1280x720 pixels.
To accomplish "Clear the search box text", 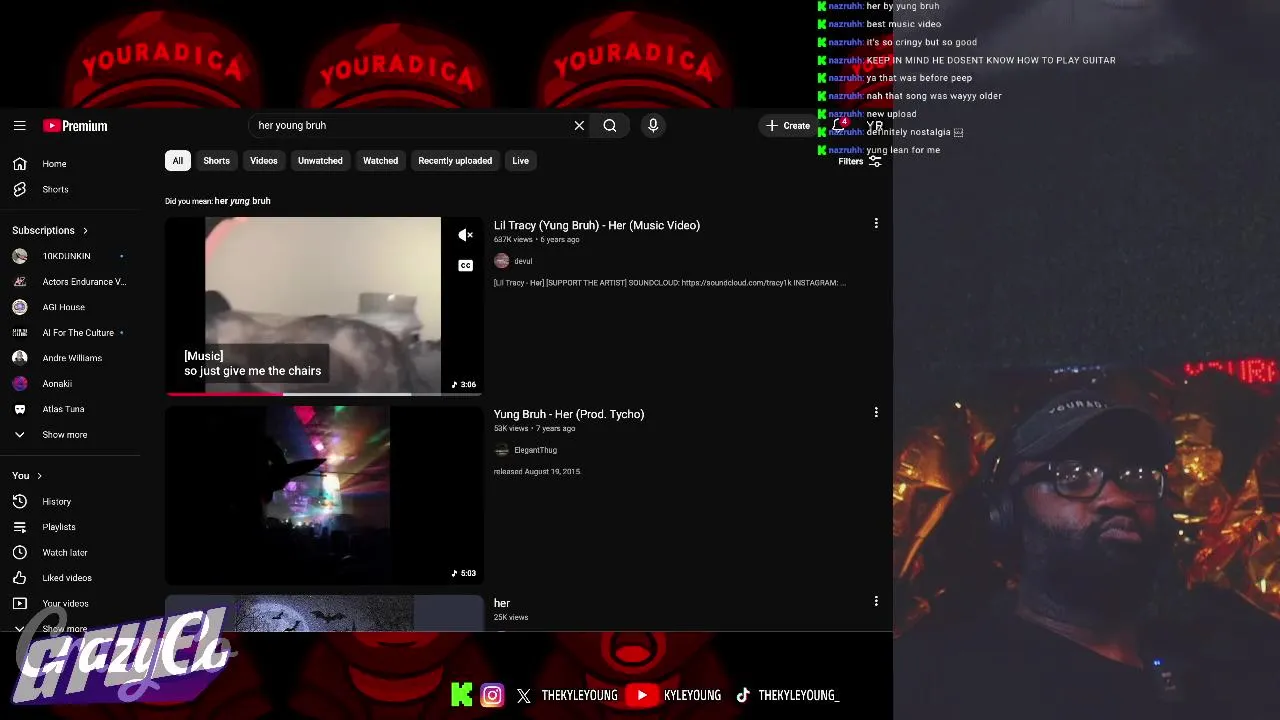I will [579, 126].
